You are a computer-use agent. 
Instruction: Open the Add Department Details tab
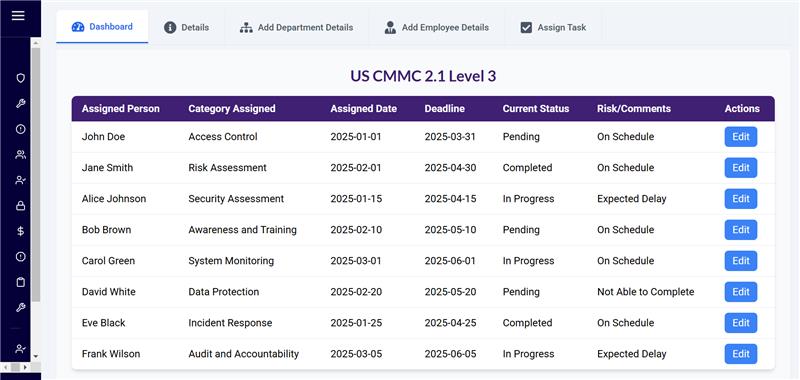[x=296, y=28]
